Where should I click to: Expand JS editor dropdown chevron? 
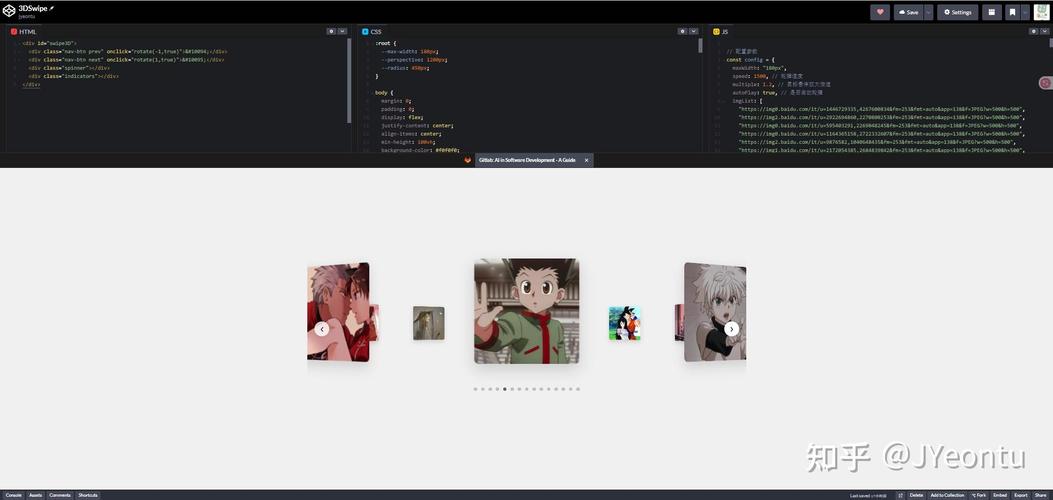(x=1046, y=31)
